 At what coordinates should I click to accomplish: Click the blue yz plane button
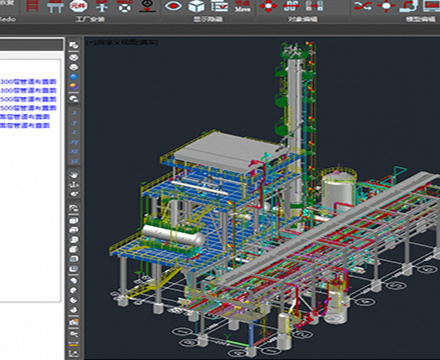(74, 161)
